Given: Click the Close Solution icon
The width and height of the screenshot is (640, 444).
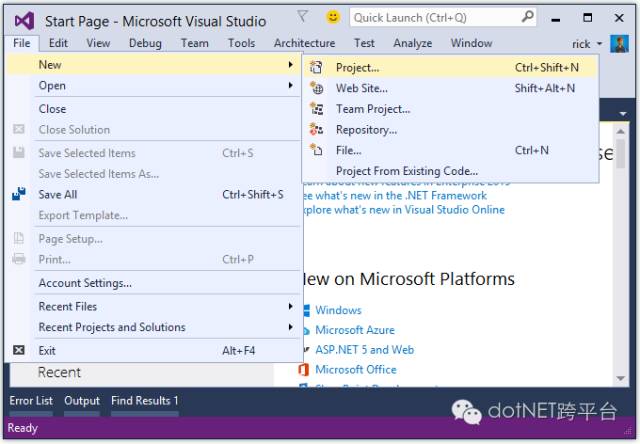Looking at the screenshot, I should tap(19, 129).
